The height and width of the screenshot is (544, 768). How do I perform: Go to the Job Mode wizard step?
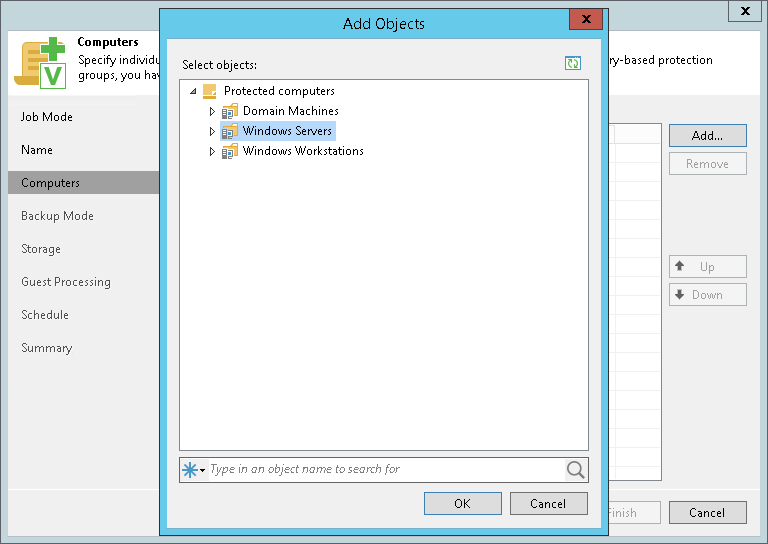point(47,117)
